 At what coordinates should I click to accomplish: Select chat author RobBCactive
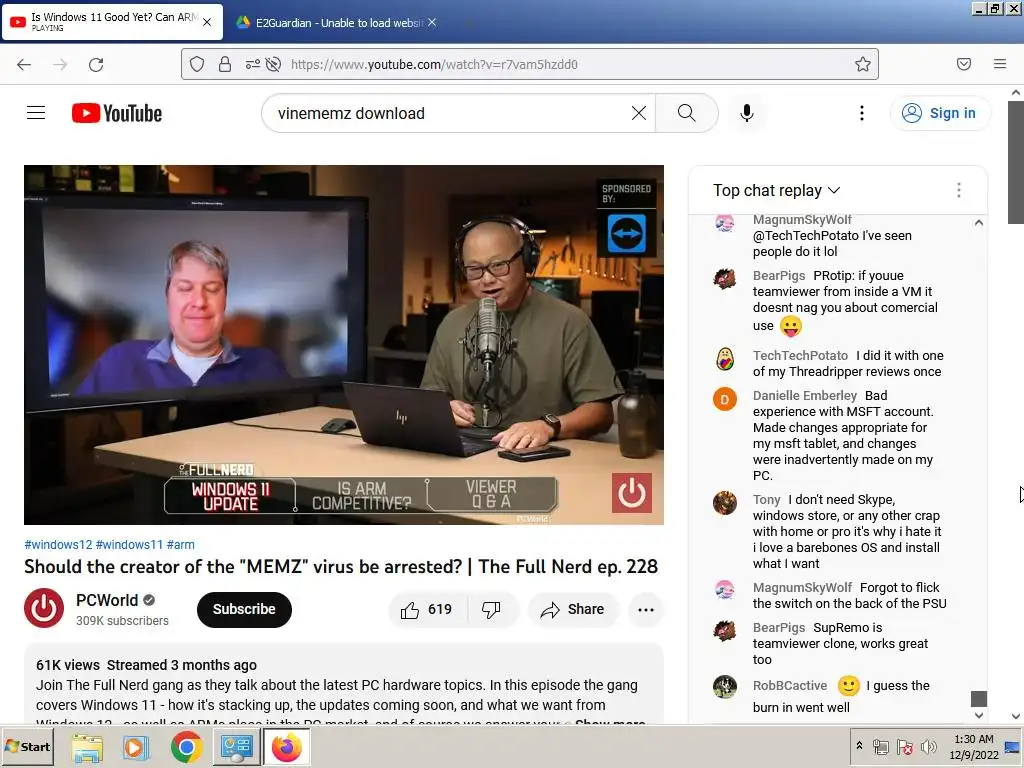point(790,686)
